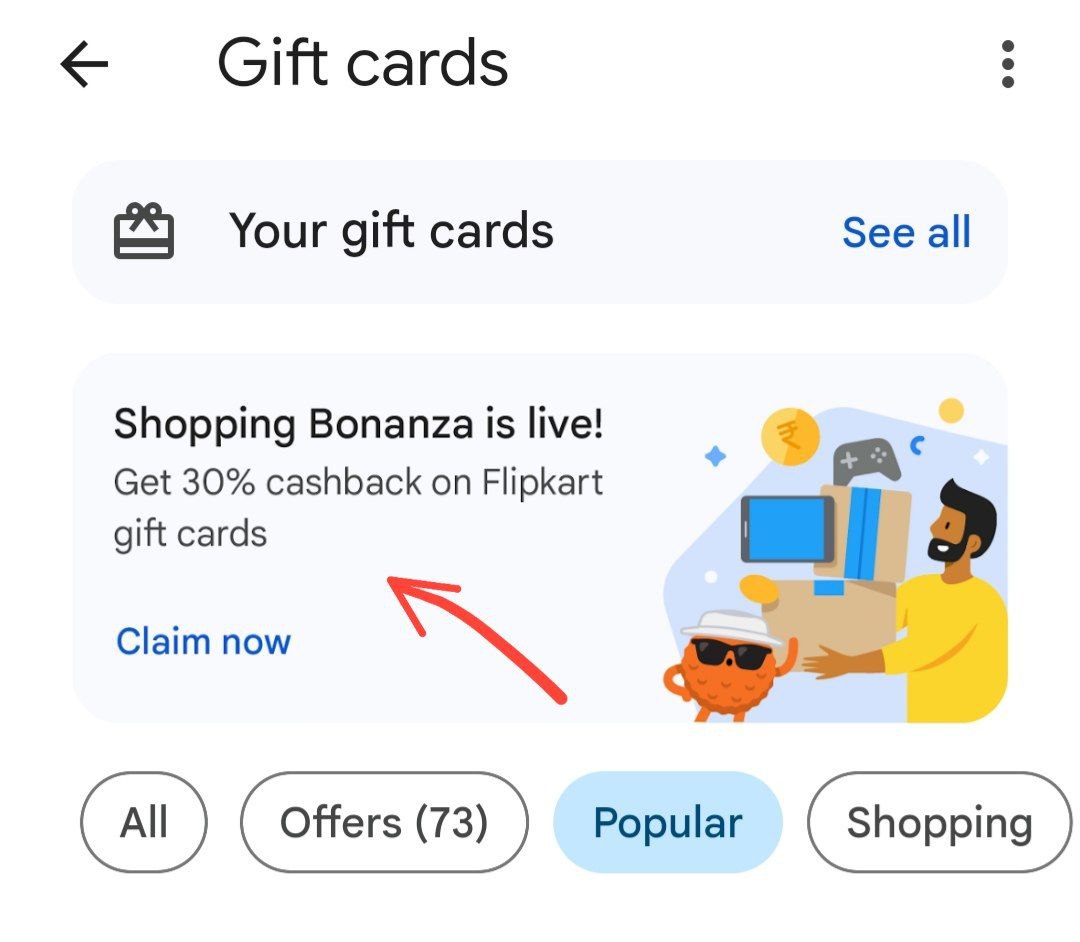
Task: Open the three-dot more options menu
Action: pyautogui.click(x=1007, y=65)
